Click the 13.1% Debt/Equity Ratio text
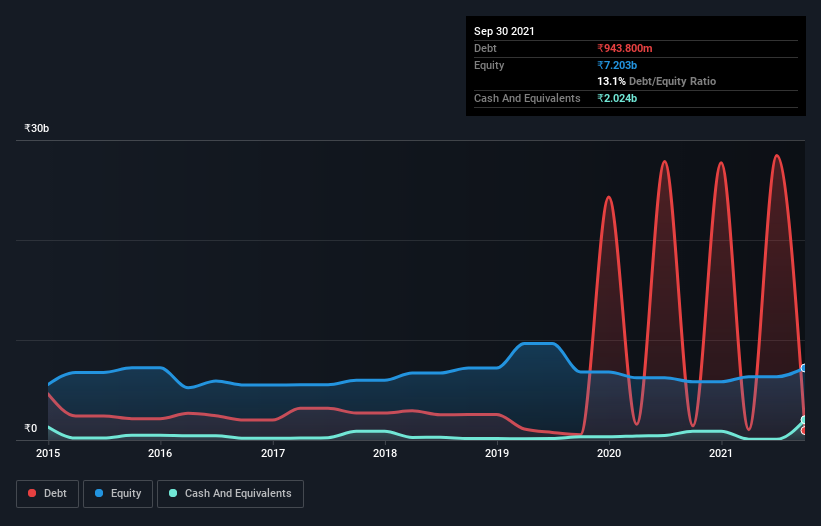The height and width of the screenshot is (526, 821). (657, 81)
